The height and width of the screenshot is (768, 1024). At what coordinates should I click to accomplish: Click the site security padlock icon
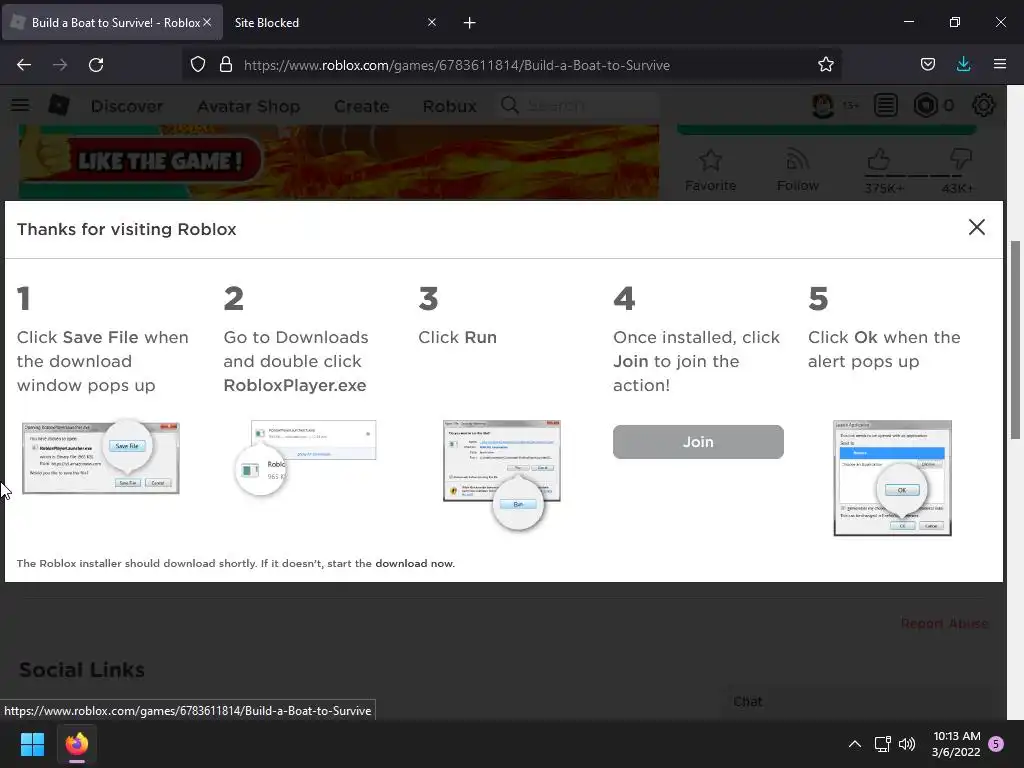[226, 65]
